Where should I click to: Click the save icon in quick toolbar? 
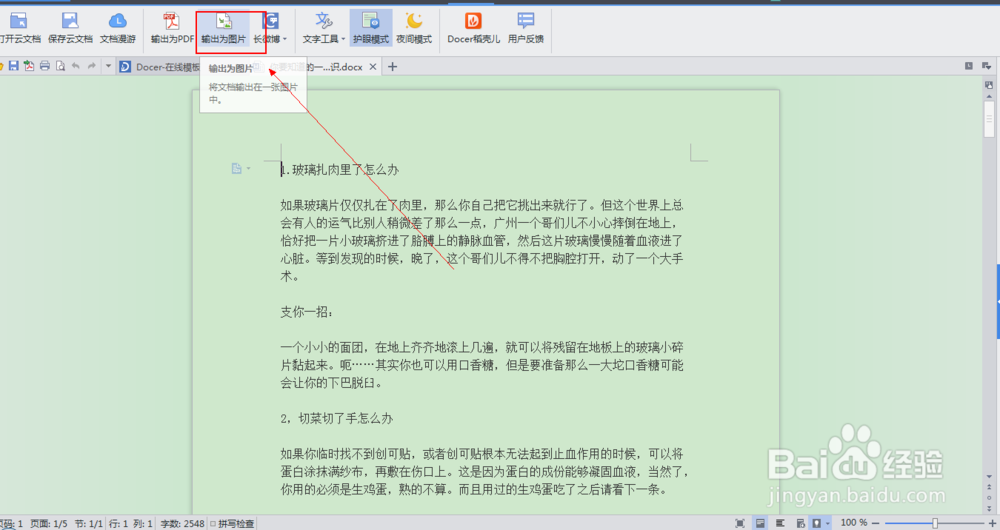tap(13, 66)
